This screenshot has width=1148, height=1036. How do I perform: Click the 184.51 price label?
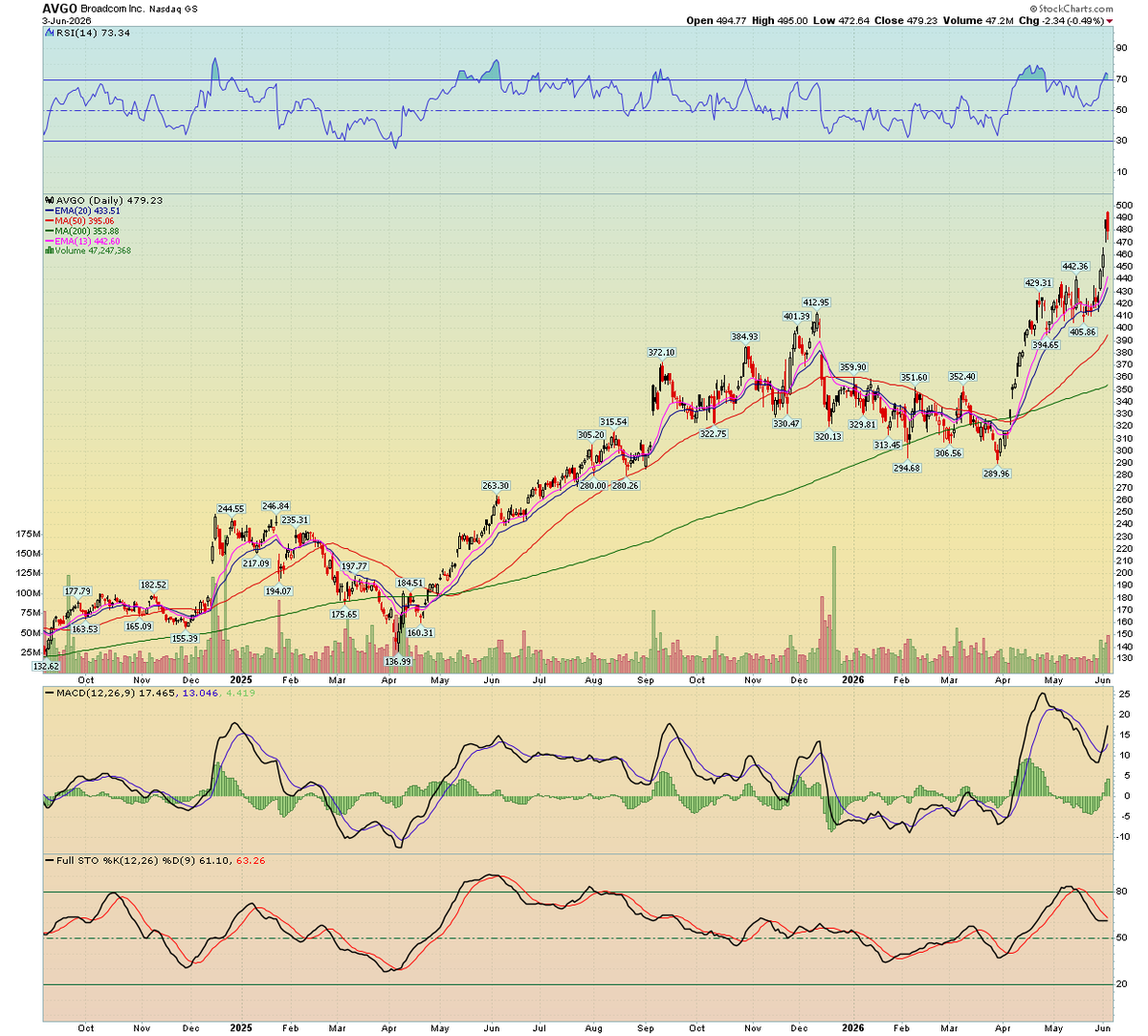coord(409,583)
